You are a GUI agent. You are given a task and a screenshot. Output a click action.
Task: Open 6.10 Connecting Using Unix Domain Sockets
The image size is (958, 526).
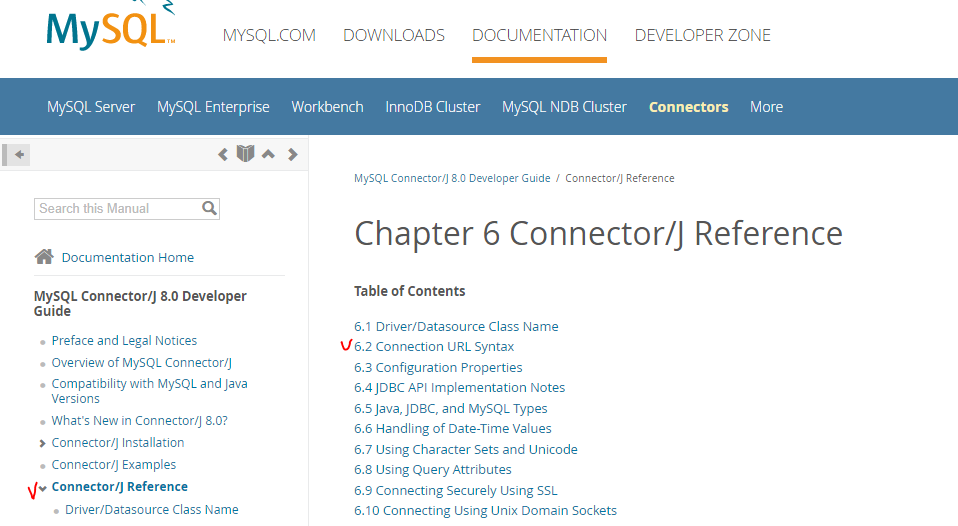(486, 510)
